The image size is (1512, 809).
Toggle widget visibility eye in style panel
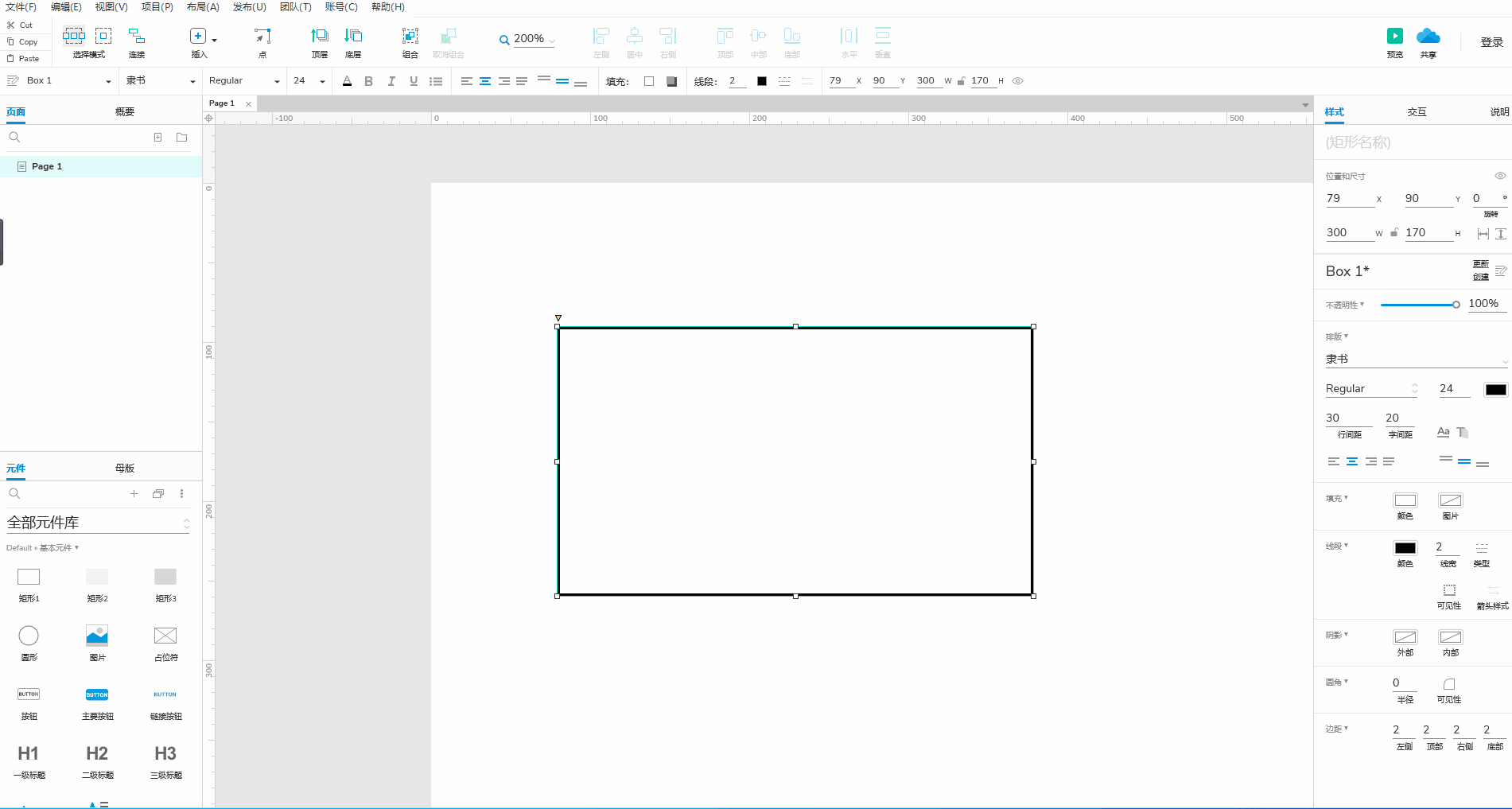click(x=1499, y=176)
